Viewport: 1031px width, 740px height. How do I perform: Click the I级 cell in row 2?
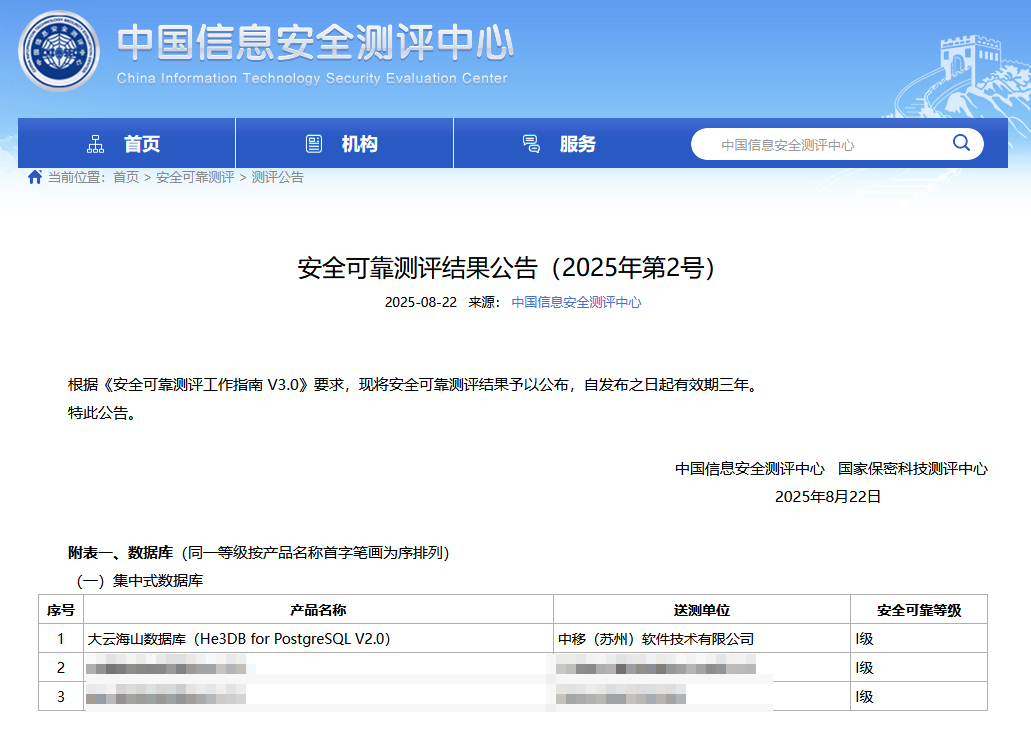[919, 668]
